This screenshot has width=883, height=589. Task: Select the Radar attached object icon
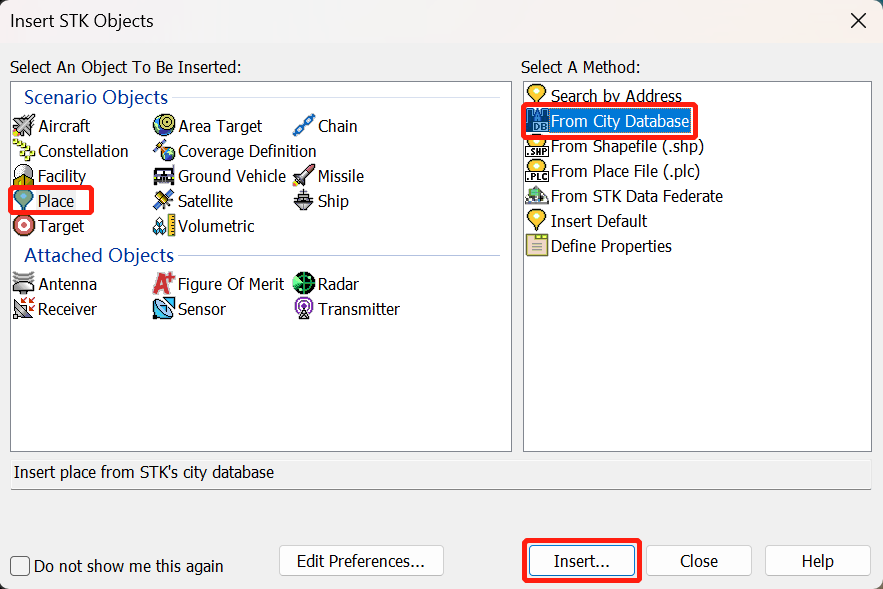(x=304, y=284)
